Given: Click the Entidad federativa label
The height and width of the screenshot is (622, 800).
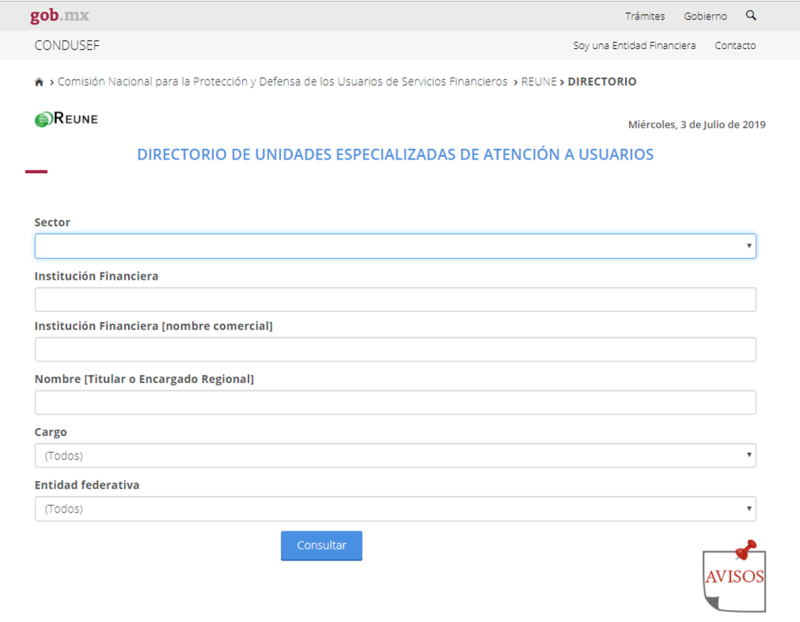Looking at the screenshot, I should click(x=87, y=485).
